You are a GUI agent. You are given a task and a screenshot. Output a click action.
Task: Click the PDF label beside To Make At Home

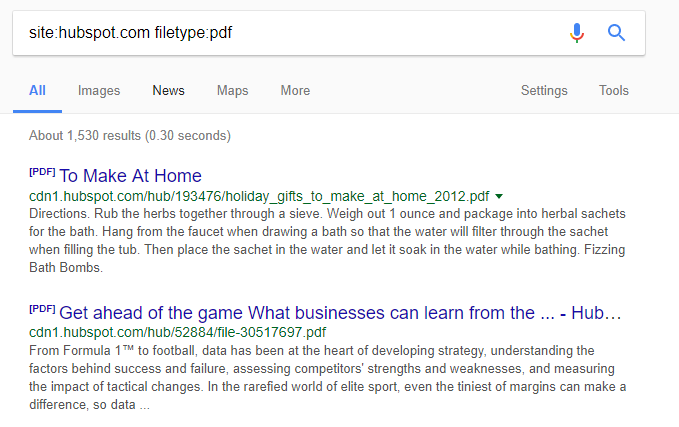(42, 172)
